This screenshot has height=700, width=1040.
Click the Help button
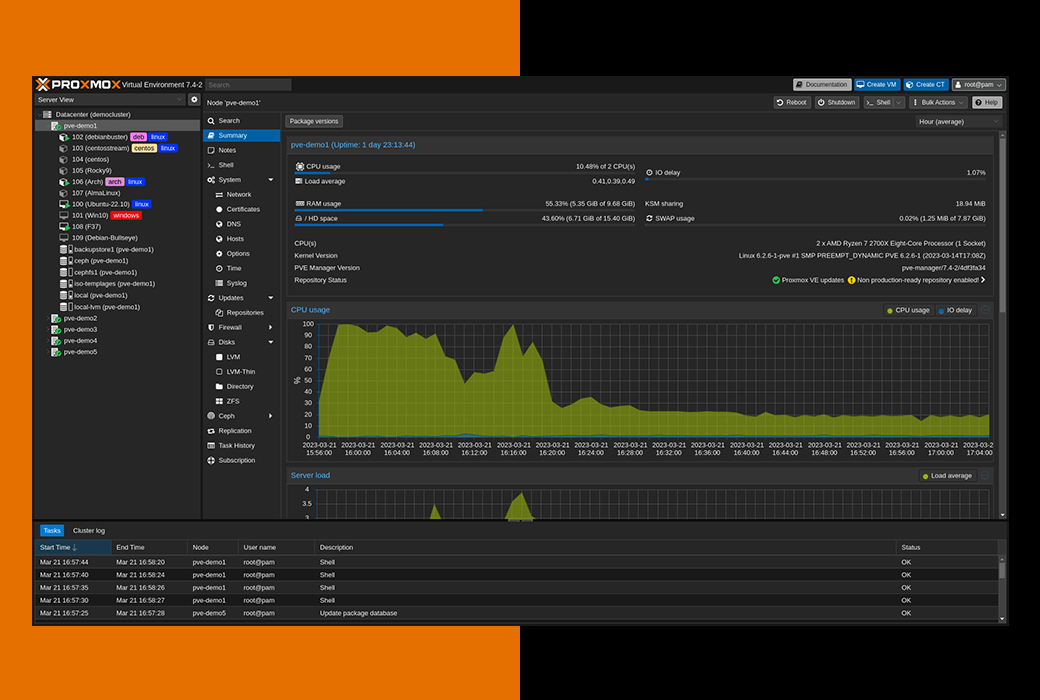986,102
